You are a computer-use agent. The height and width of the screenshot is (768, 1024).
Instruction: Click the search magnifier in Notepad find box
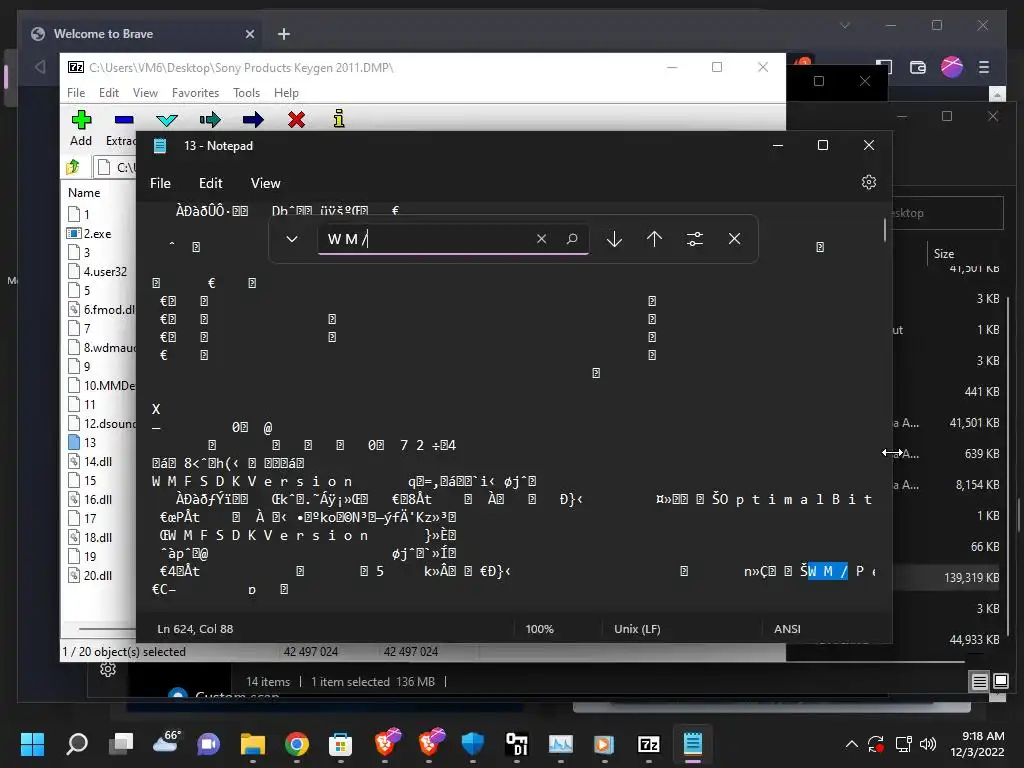(572, 239)
